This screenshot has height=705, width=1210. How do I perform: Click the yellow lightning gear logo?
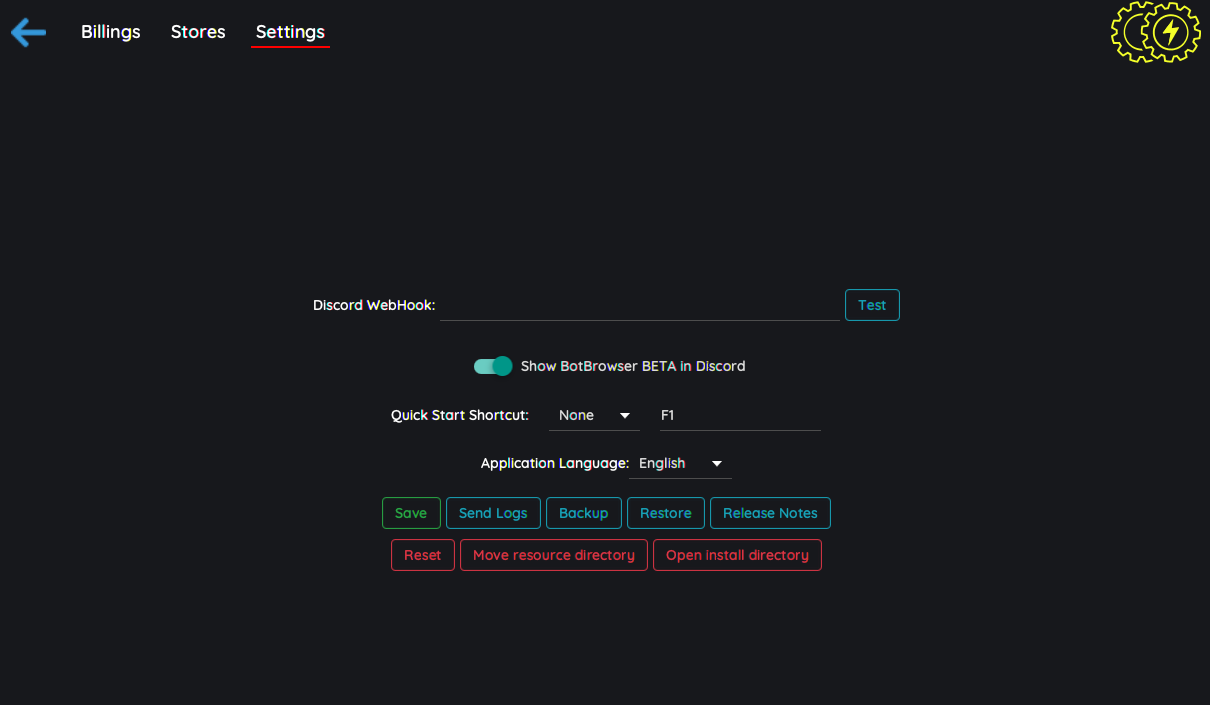[x=1156, y=32]
